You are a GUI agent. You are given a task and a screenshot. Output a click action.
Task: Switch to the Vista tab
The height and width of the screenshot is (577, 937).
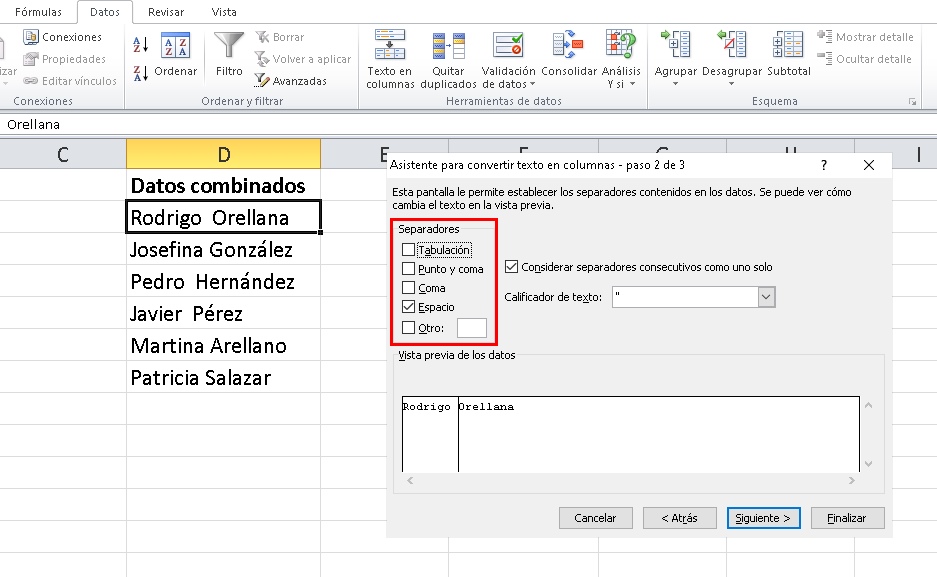pos(223,12)
